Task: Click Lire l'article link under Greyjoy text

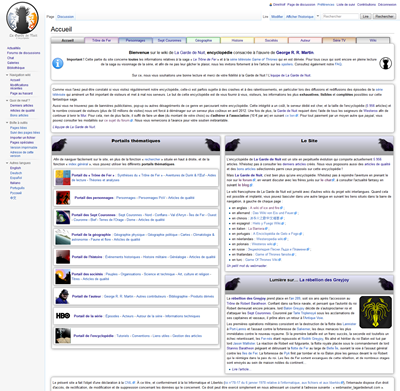Action: [x=241, y=369]
